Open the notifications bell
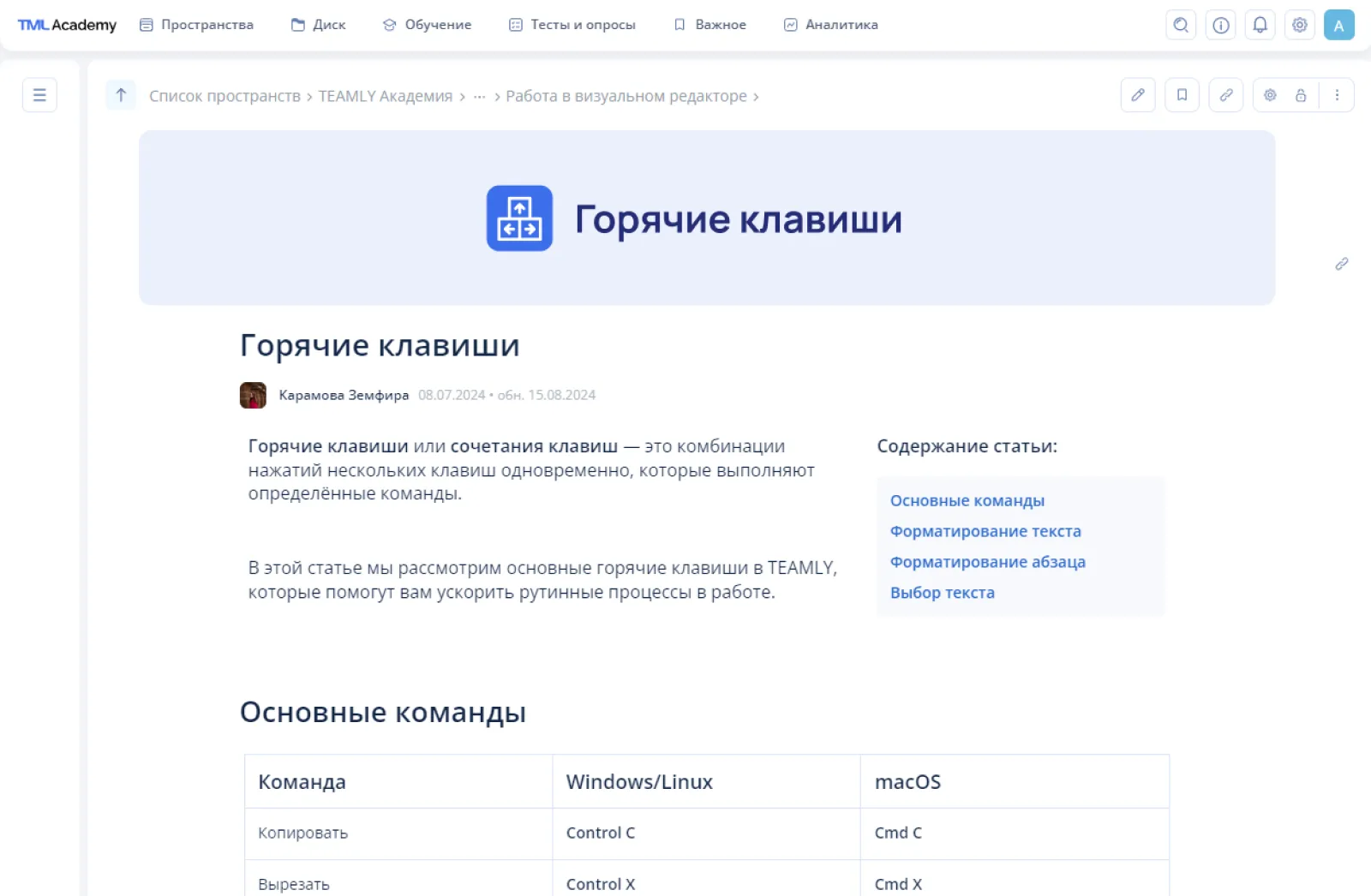This screenshot has height=896, width=1371. coord(1260,25)
